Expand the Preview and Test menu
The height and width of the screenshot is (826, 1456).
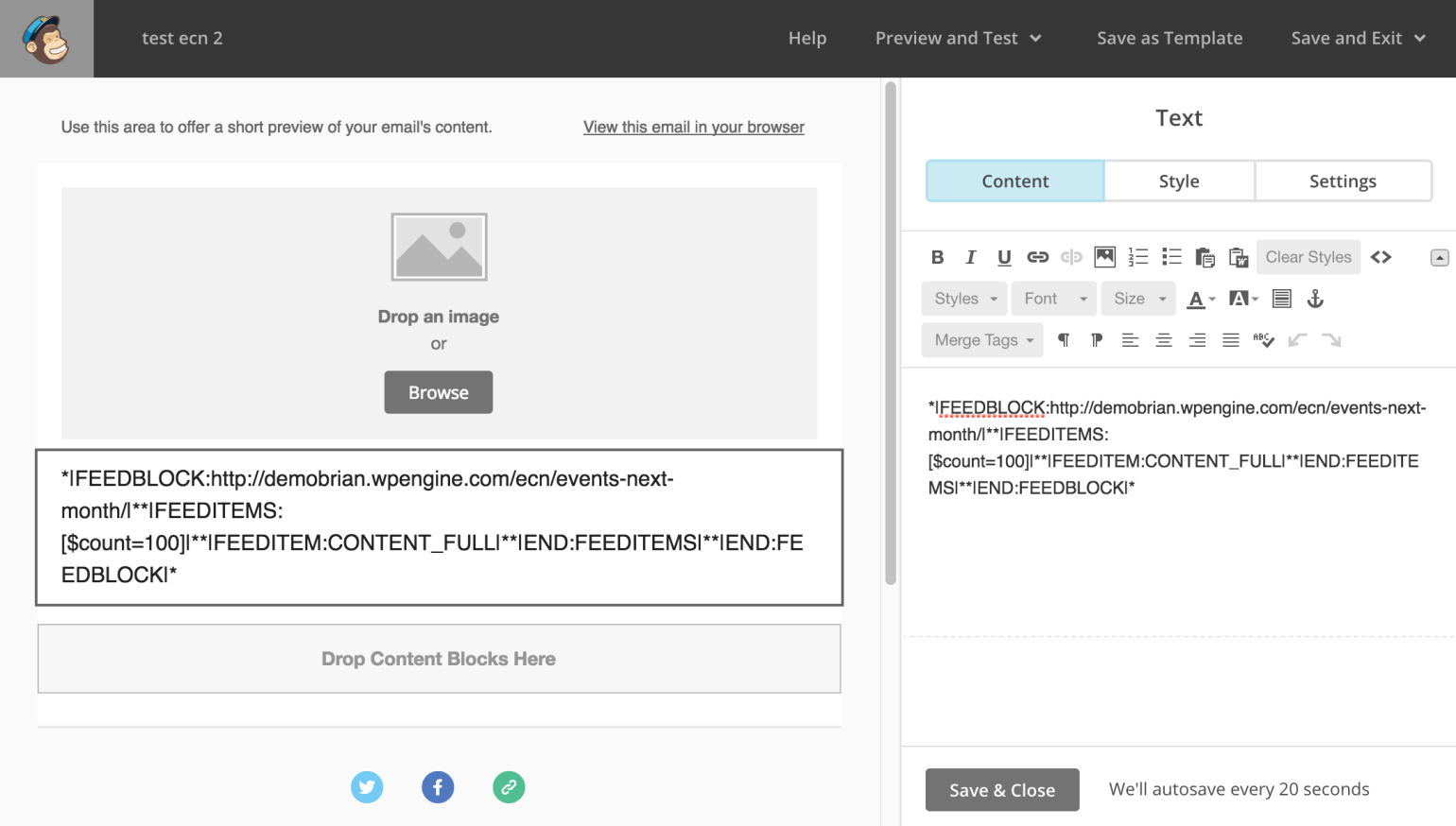click(x=958, y=39)
